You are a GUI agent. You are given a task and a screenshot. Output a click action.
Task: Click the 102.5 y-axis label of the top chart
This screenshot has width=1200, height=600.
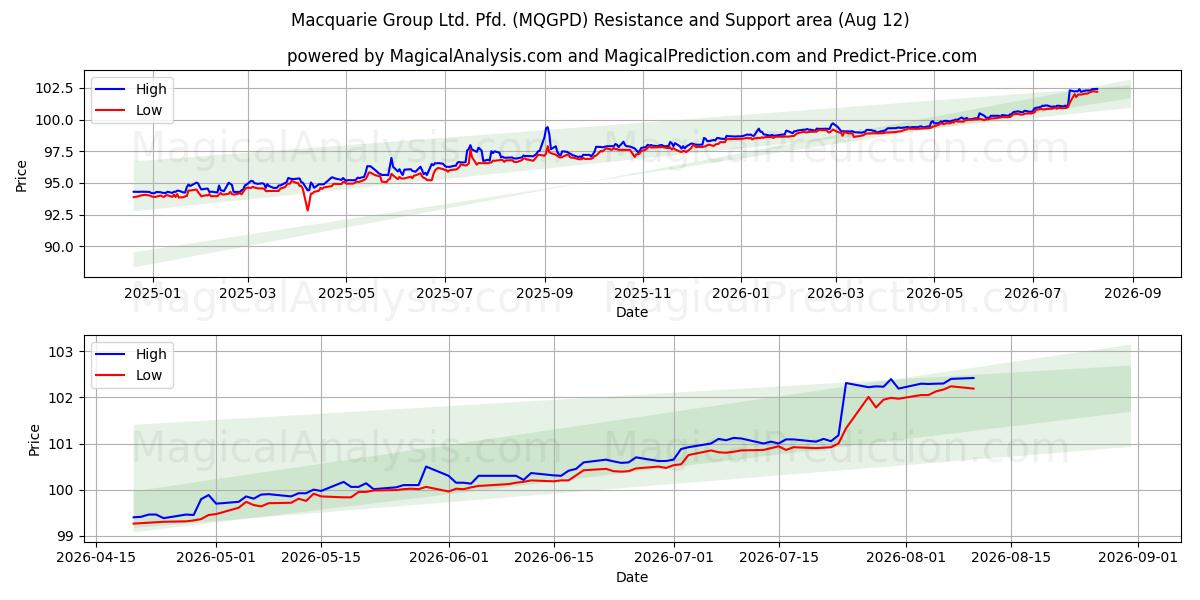tap(53, 88)
